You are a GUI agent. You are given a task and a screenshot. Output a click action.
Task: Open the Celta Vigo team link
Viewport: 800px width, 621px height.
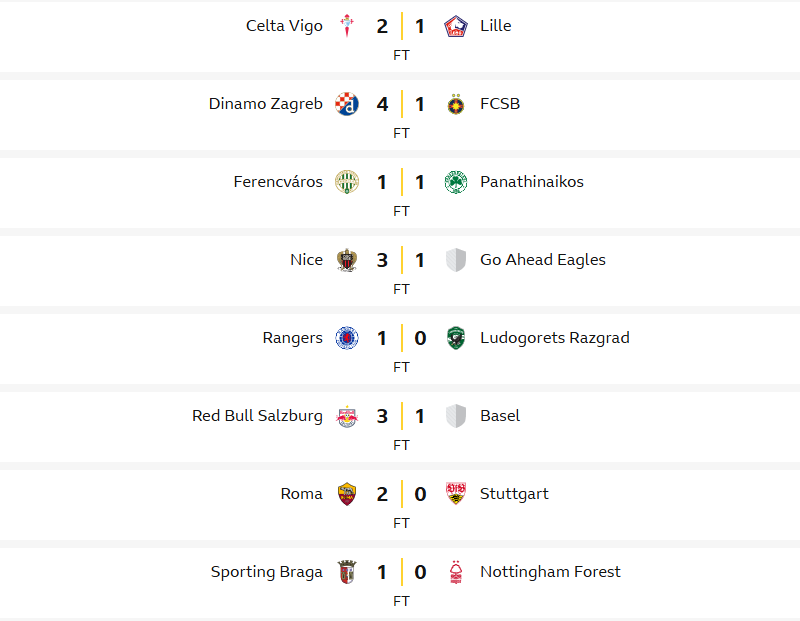point(284,26)
